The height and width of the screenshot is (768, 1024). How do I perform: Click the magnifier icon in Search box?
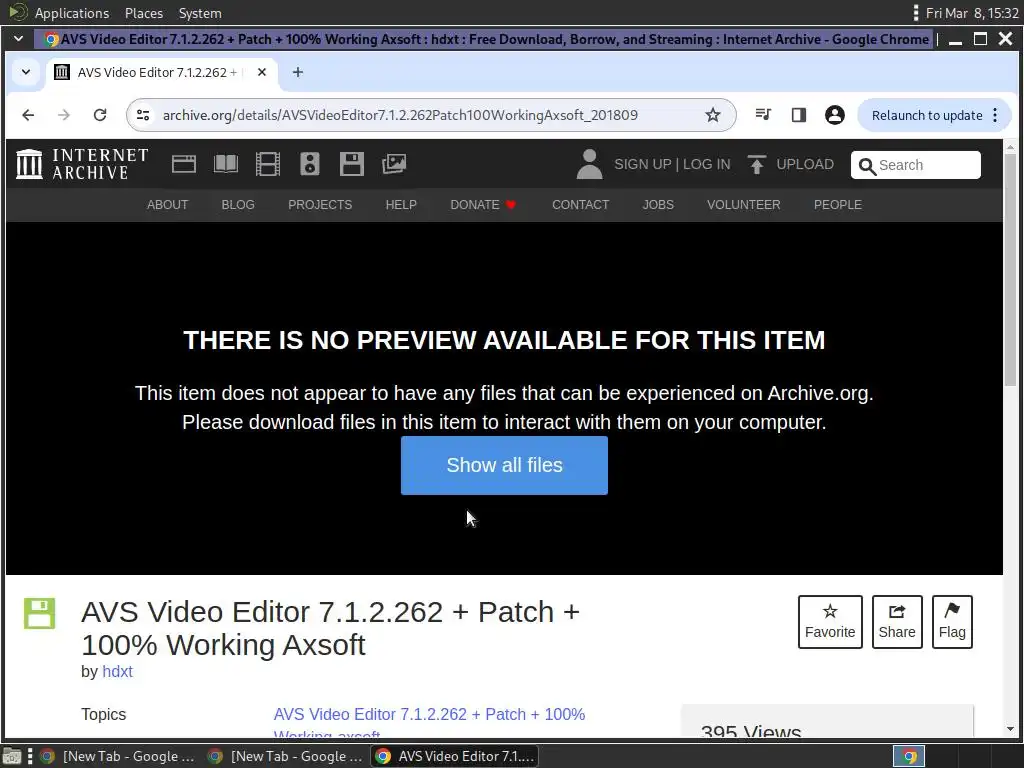(x=867, y=167)
